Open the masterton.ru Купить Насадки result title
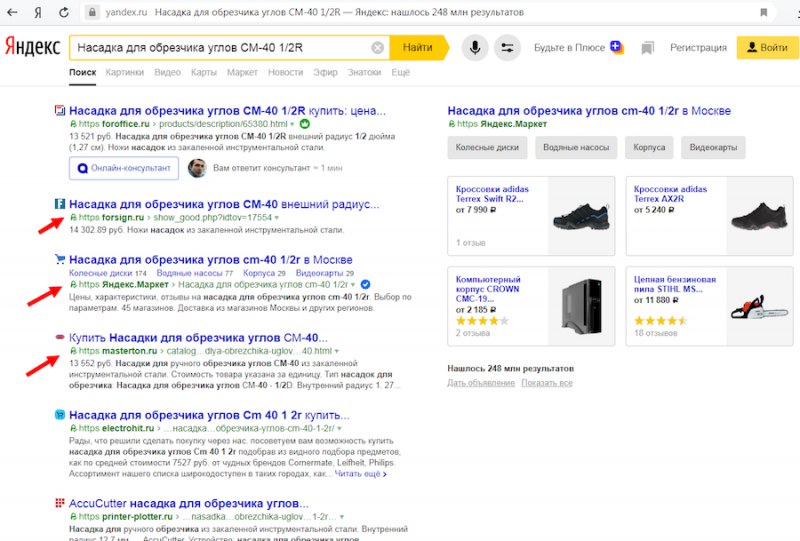 pos(198,337)
